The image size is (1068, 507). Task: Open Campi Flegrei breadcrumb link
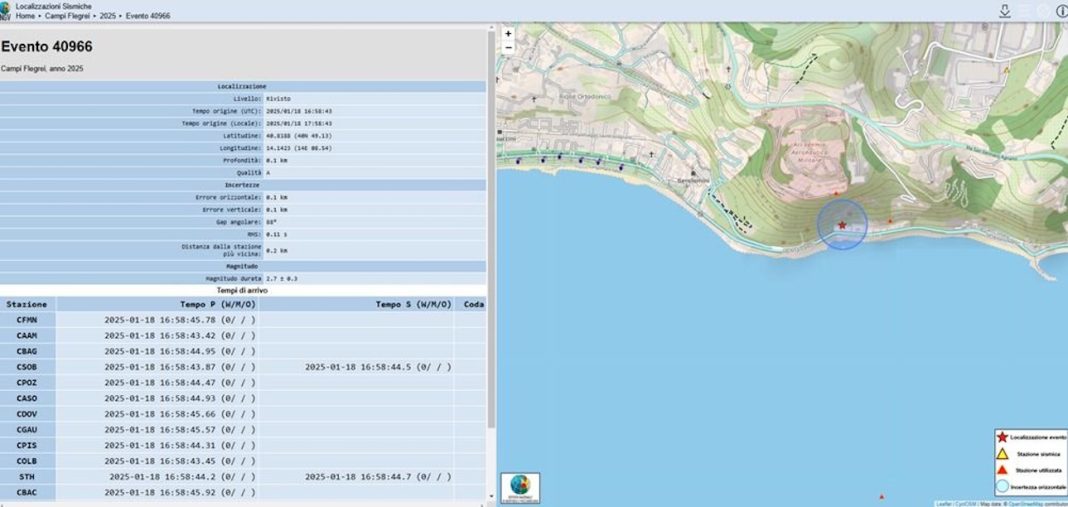pos(68,17)
